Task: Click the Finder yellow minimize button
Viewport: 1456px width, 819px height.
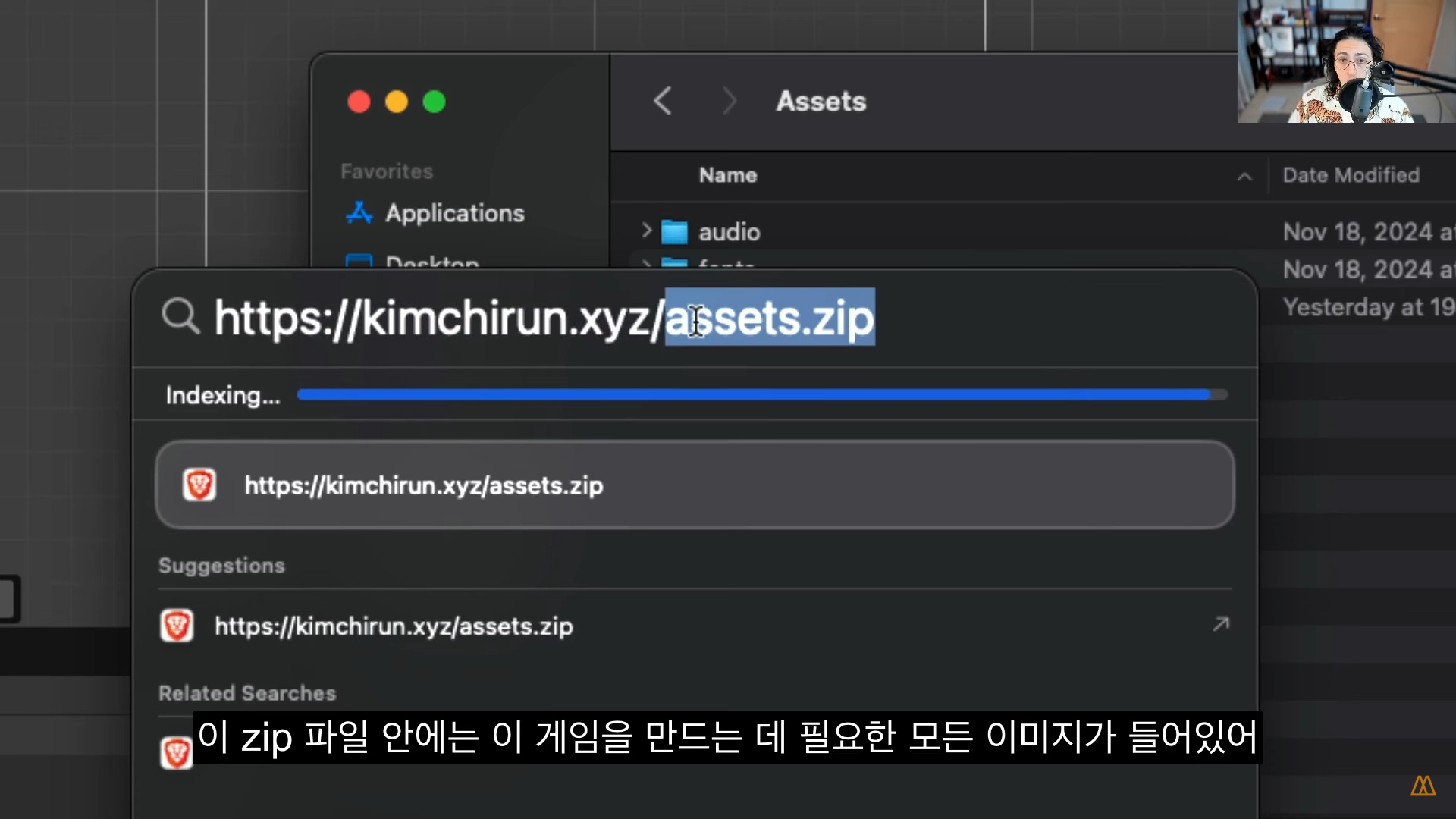Action: [x=397, y=102]
